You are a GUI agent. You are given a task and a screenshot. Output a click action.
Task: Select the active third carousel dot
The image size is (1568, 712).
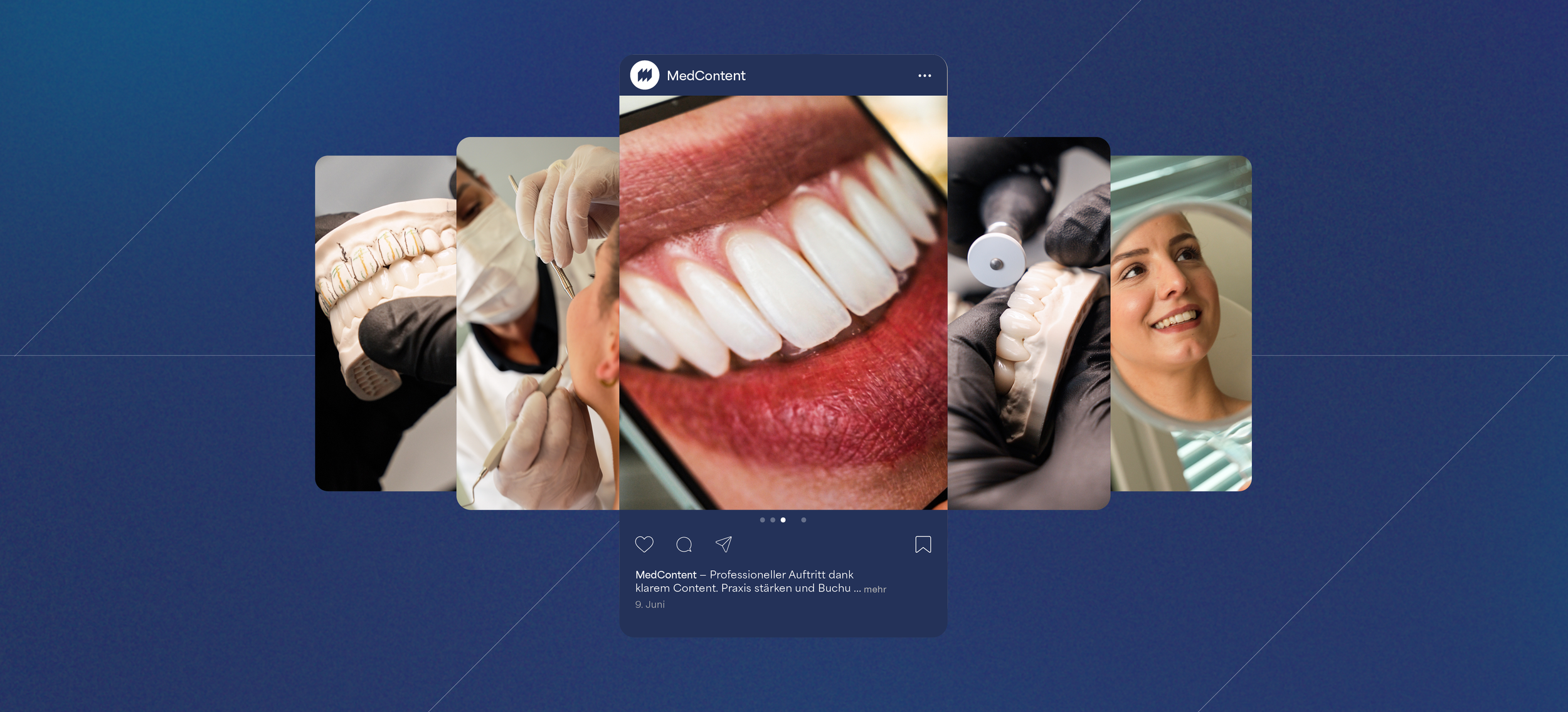(783, 520)
